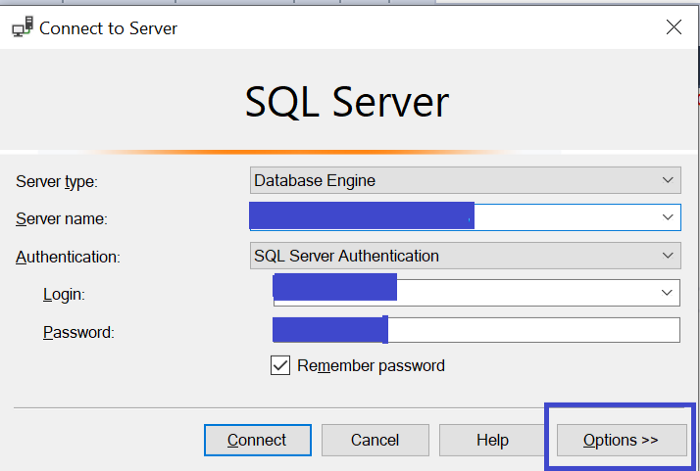This screenshot has width=700, height=471.
Task: Click the Connect to Server title icon
Action: click(x=22, y=27)
